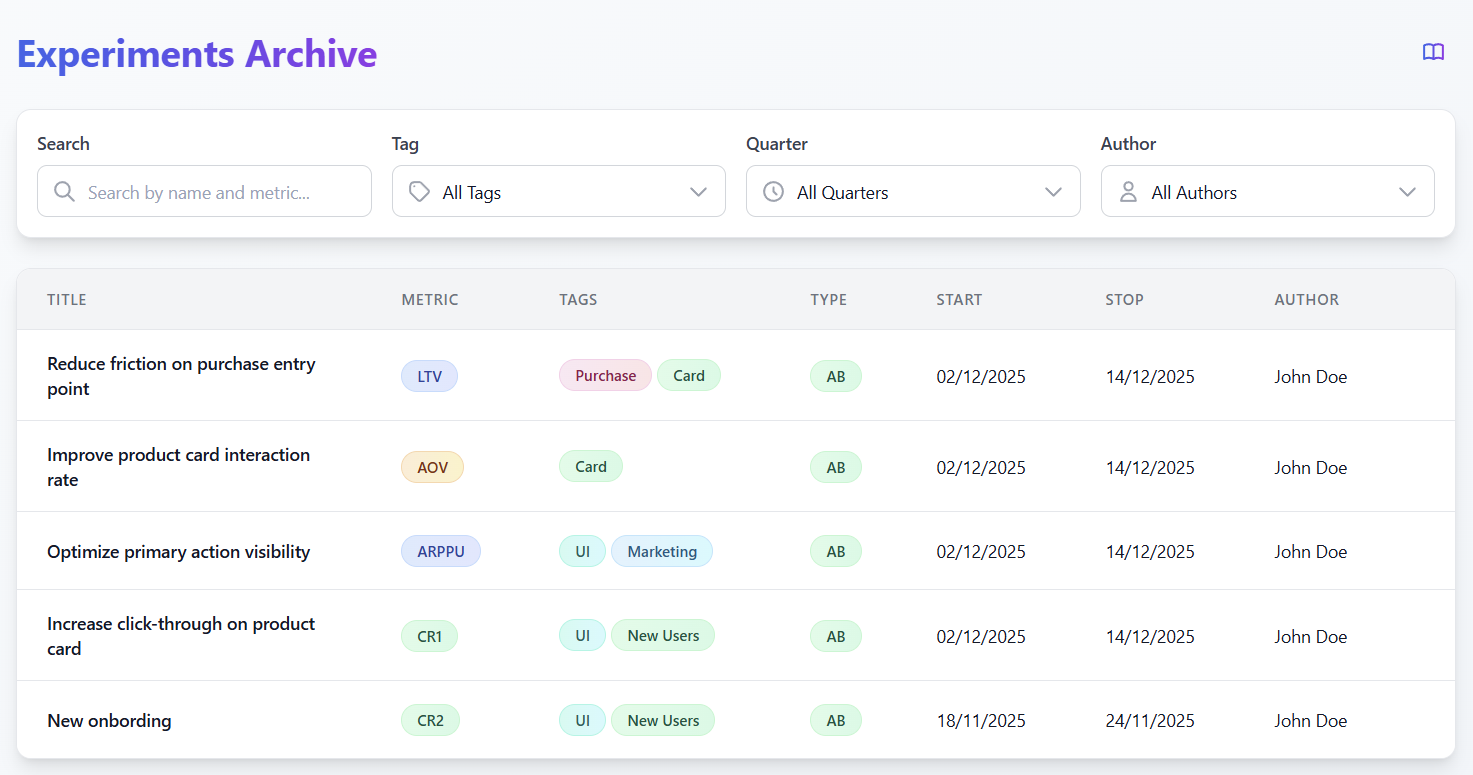Open the All Authors dropdown
The width and height of the screenshot is (1473, 775).
(x=1267, y=192)
